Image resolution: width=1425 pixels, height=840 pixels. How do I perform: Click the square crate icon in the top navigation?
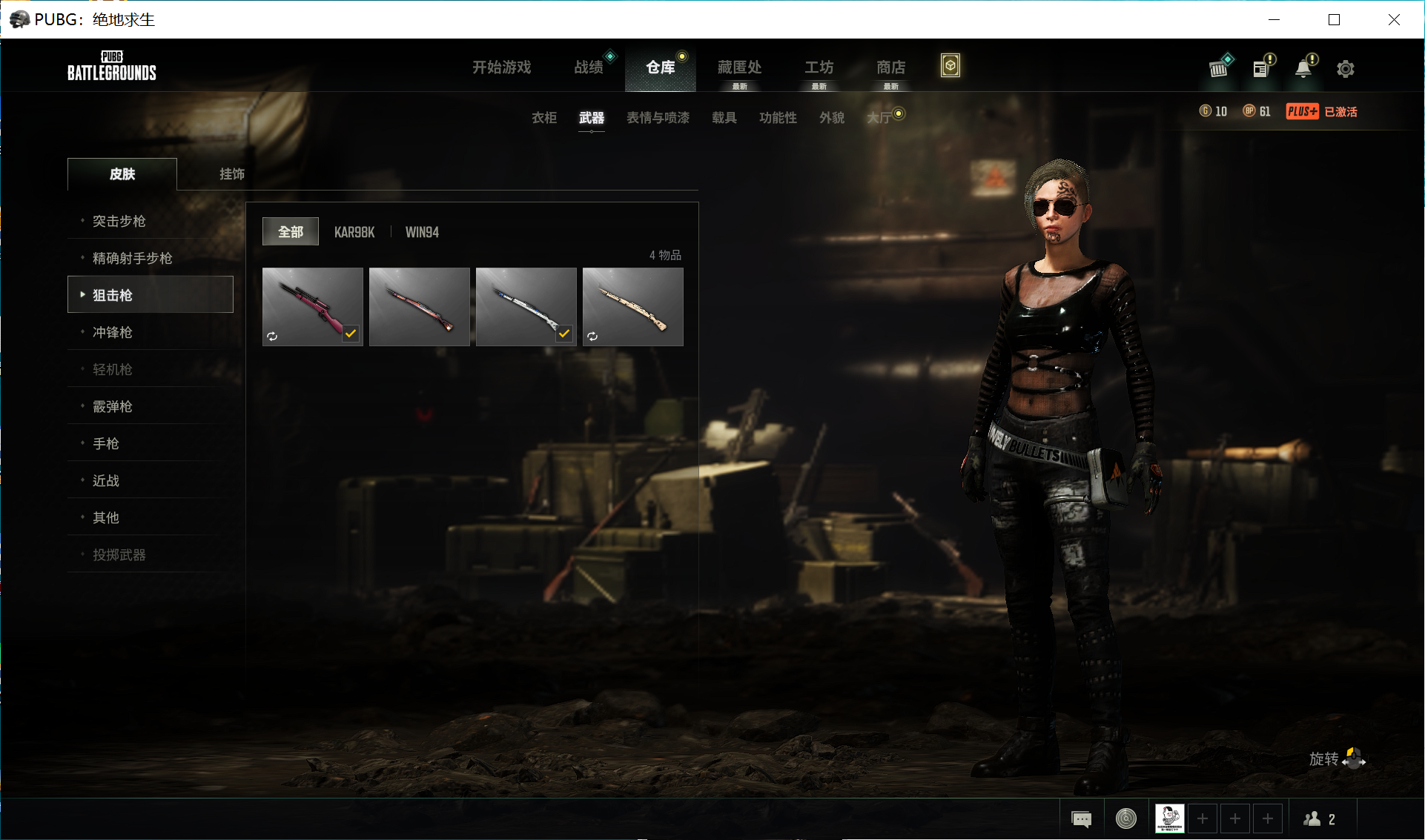pos(950,66)
